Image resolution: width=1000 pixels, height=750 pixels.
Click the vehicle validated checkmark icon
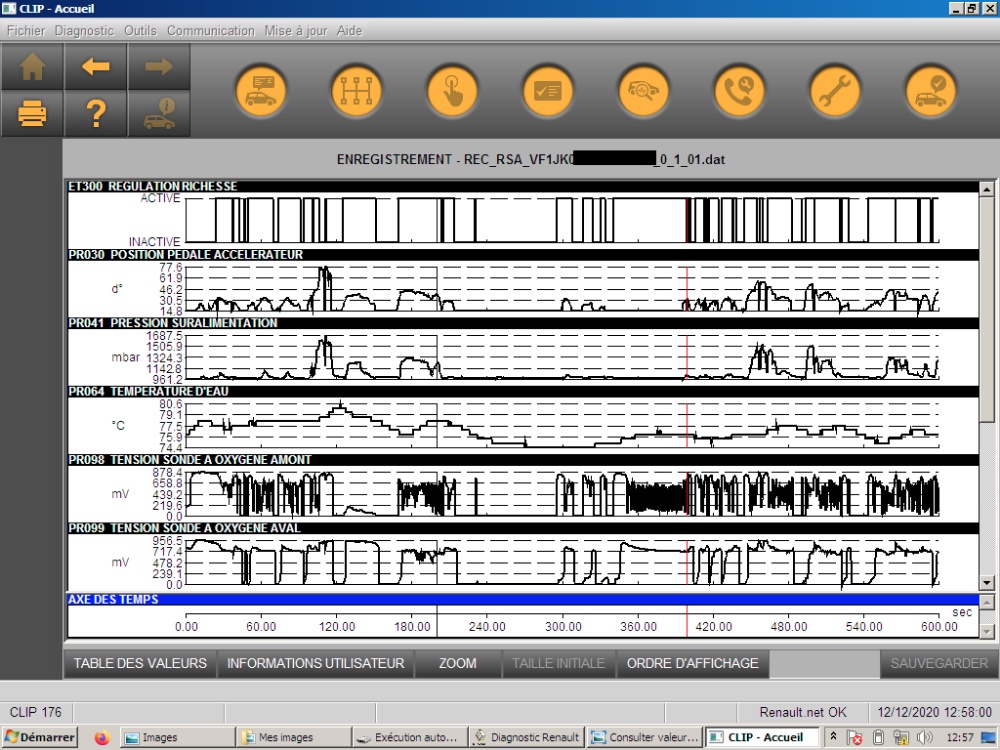[x=931, y=91]
